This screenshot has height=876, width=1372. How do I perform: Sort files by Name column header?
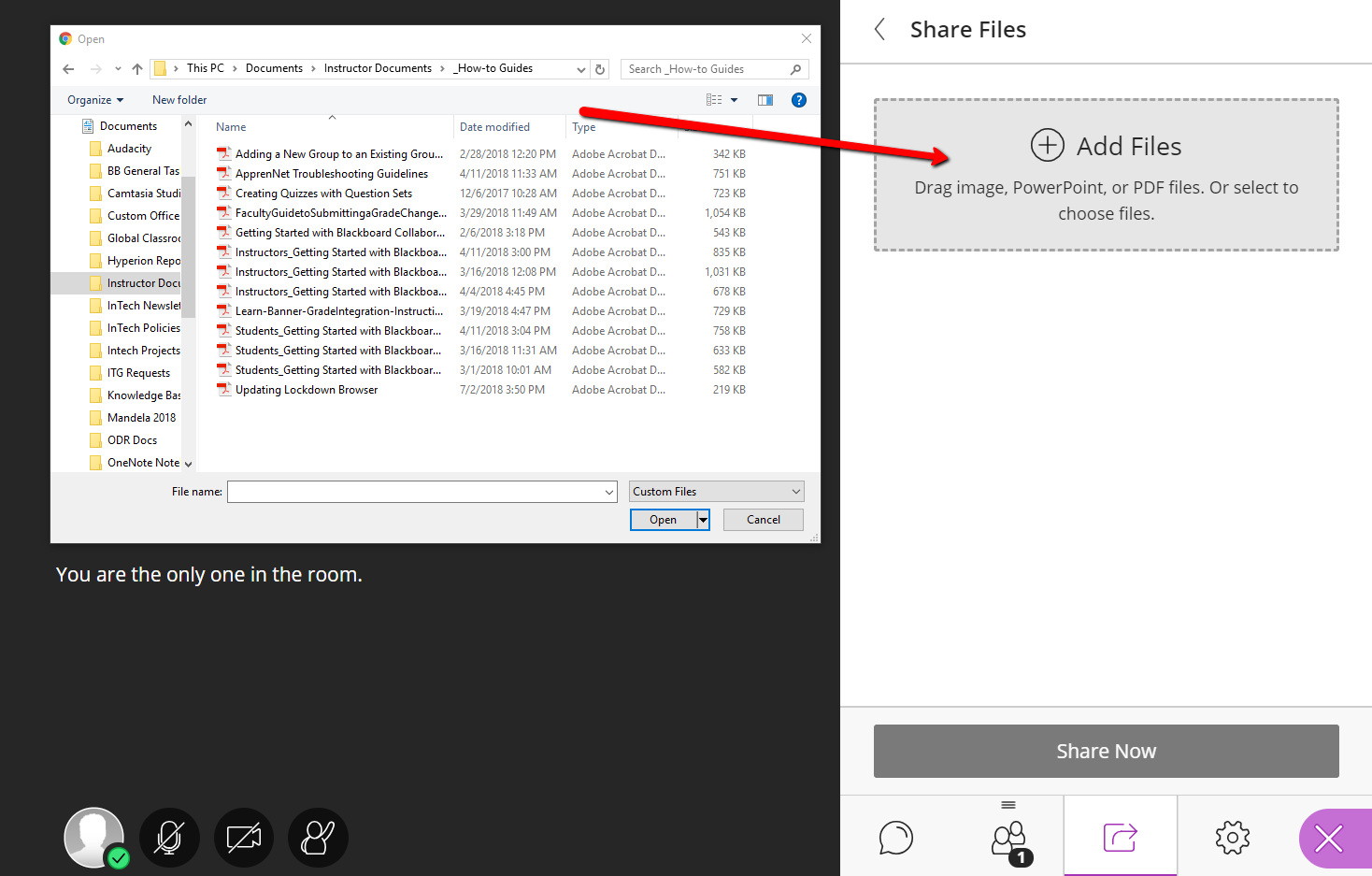[231, 127]
